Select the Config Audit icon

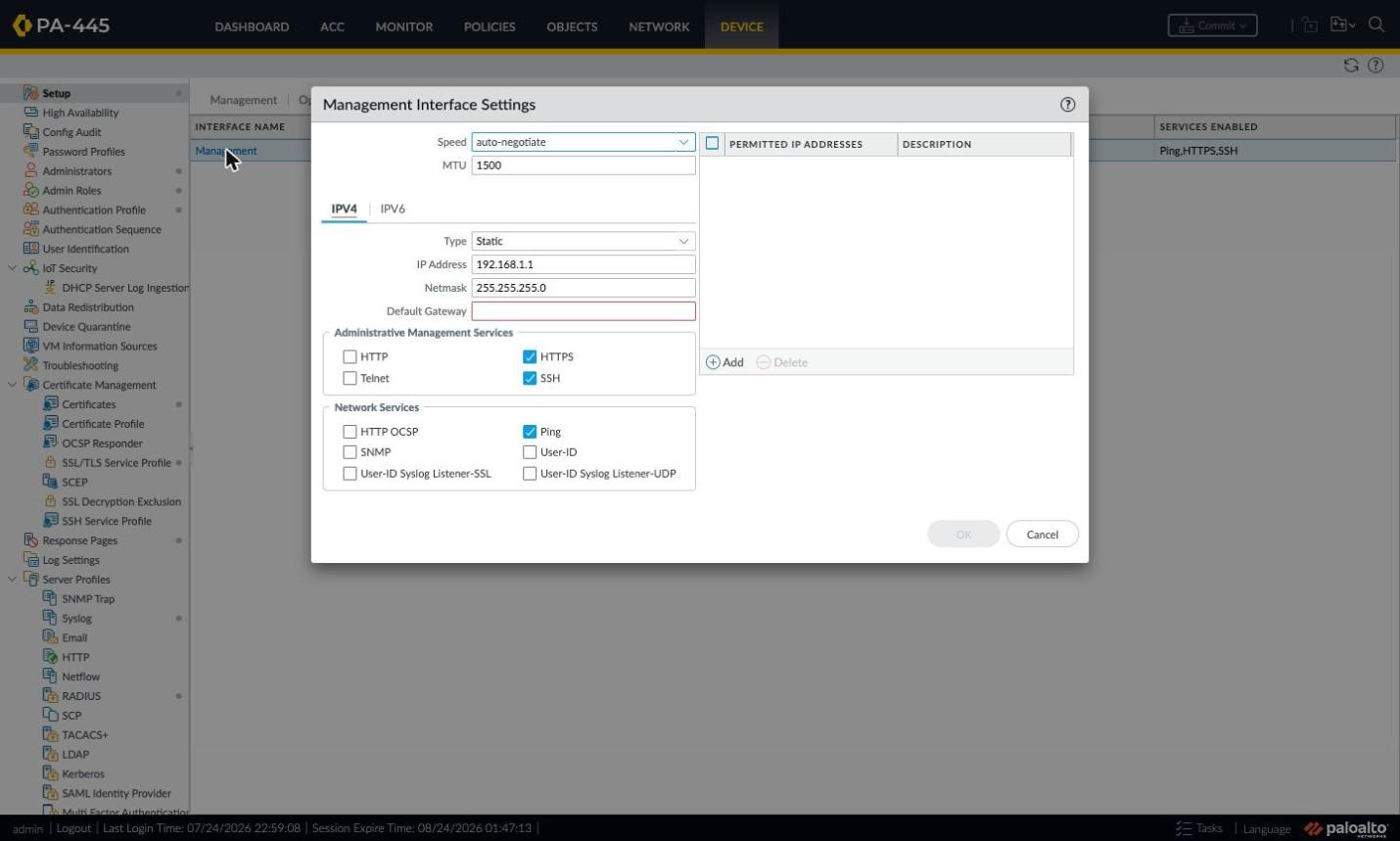point(30,132)
